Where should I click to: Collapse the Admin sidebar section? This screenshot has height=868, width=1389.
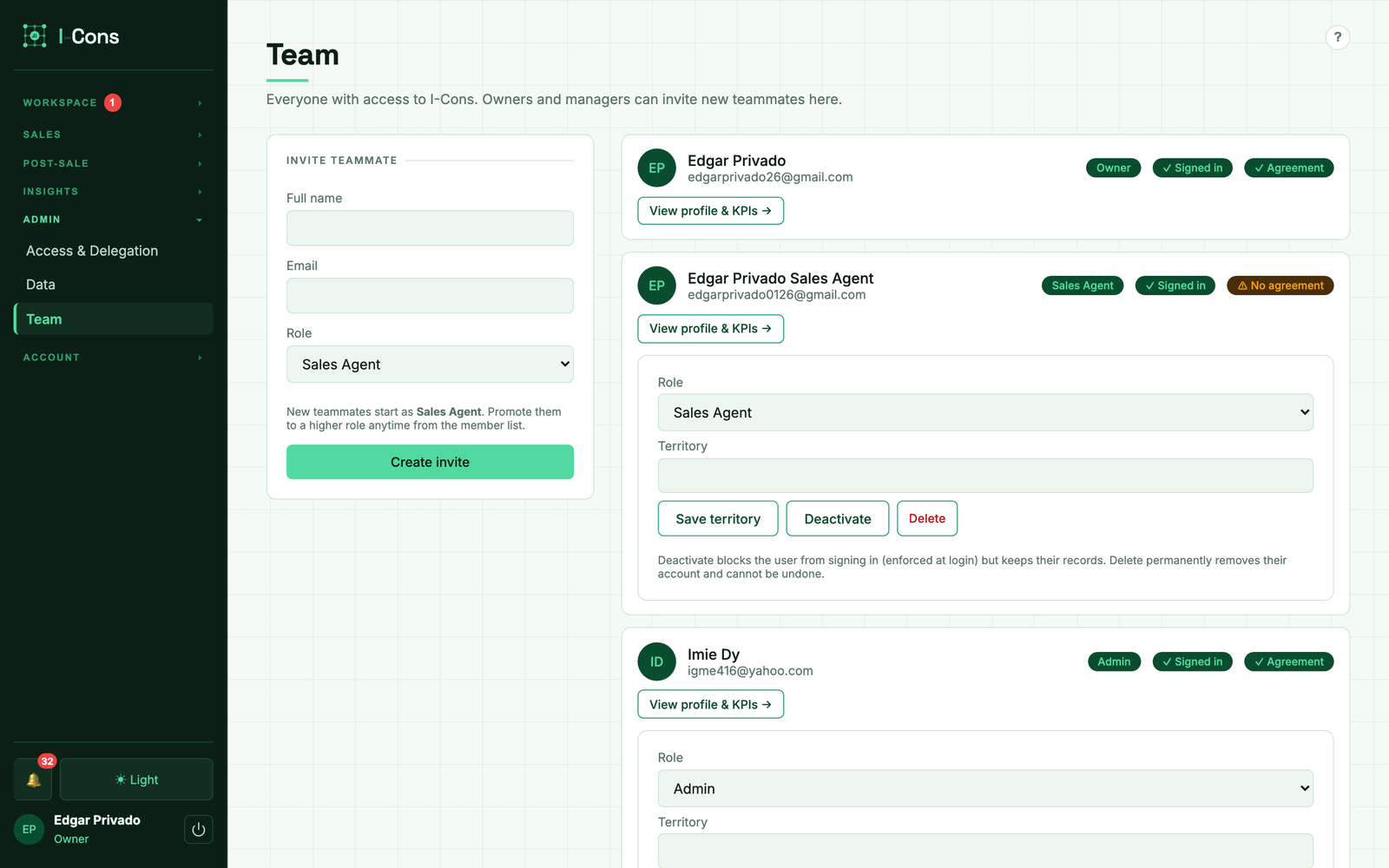click(x=113, y=220)
